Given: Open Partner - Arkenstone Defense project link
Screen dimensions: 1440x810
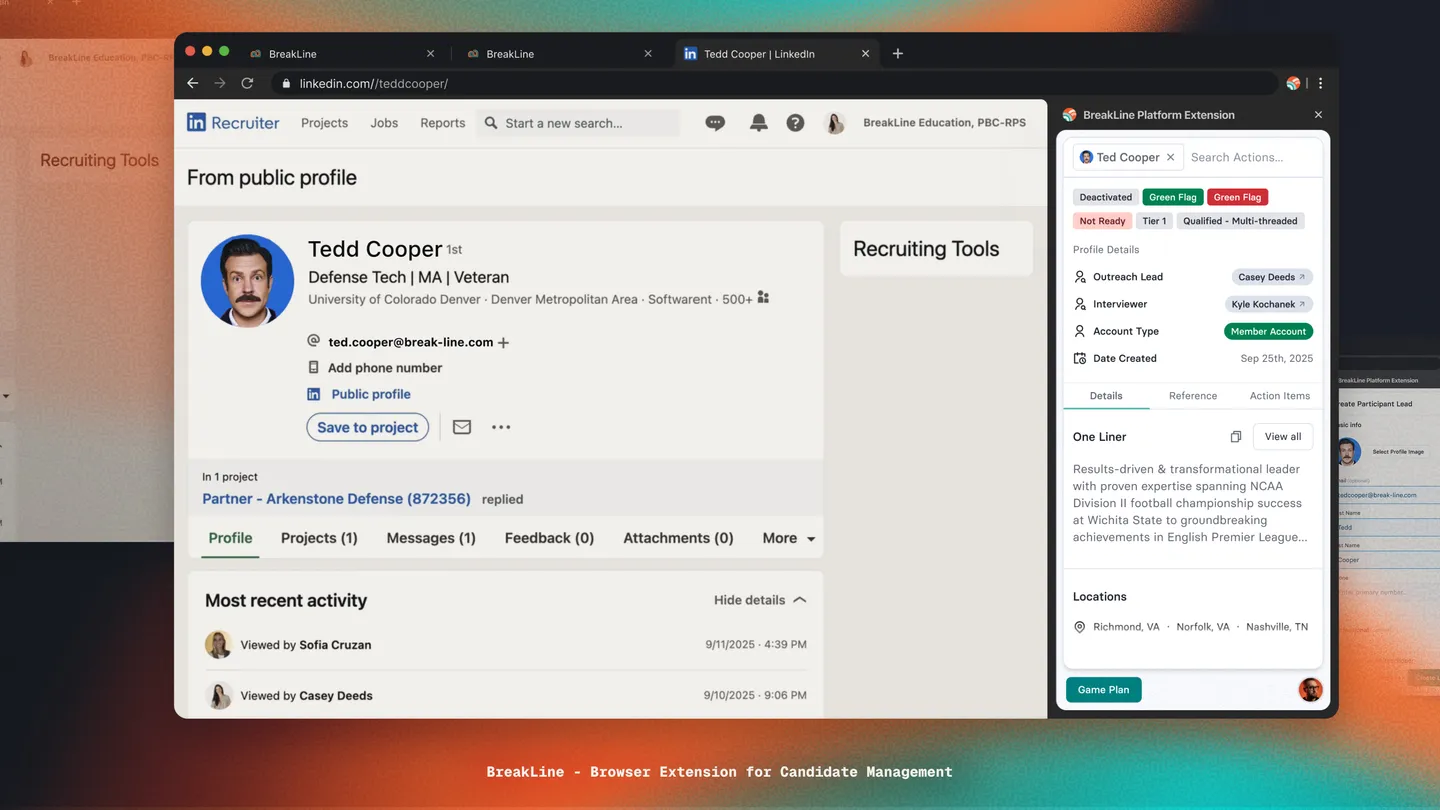Looking at the screenshot, I should point(336,498).
